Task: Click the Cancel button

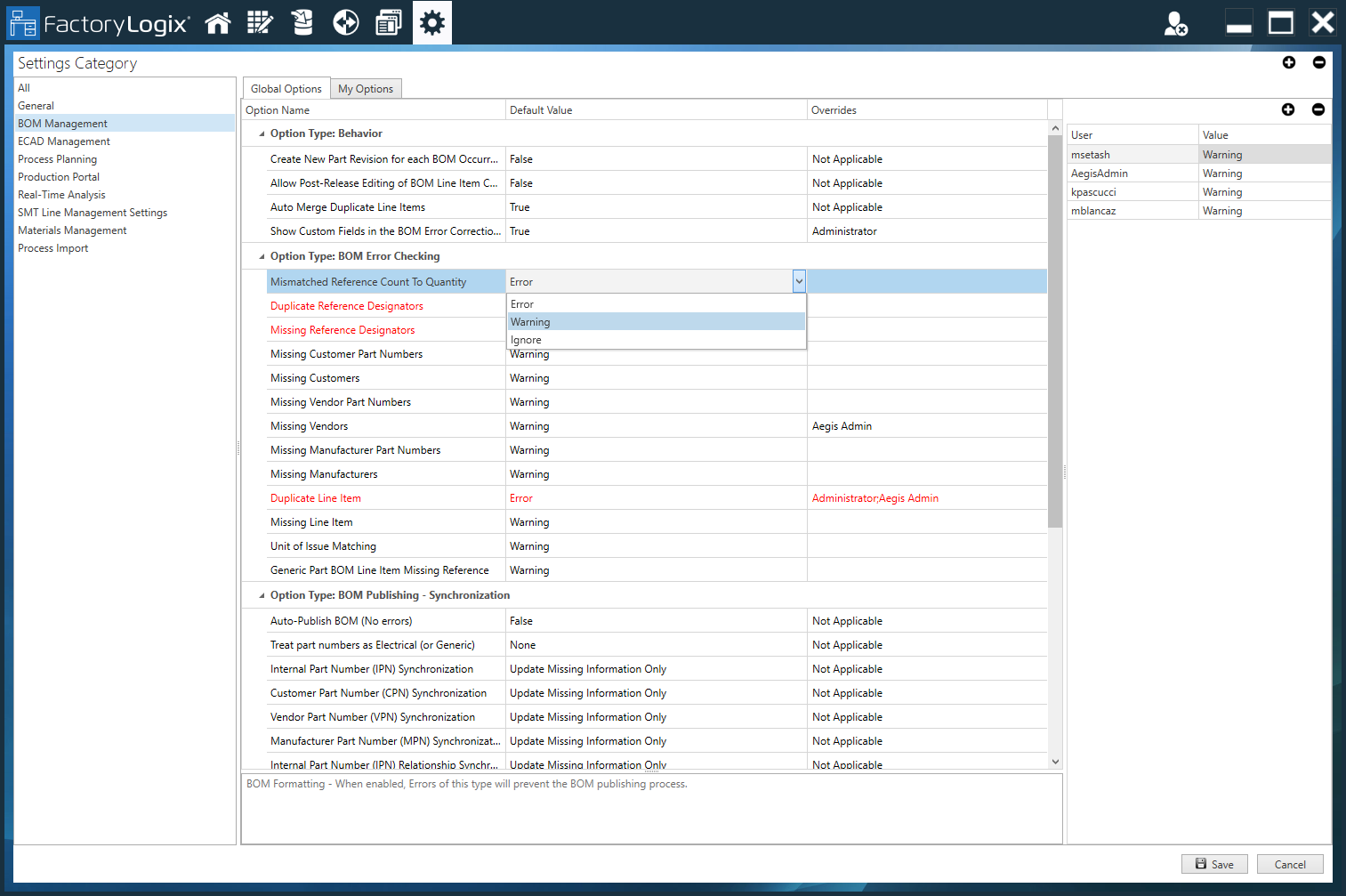Action: click(x=1290, y=864)
